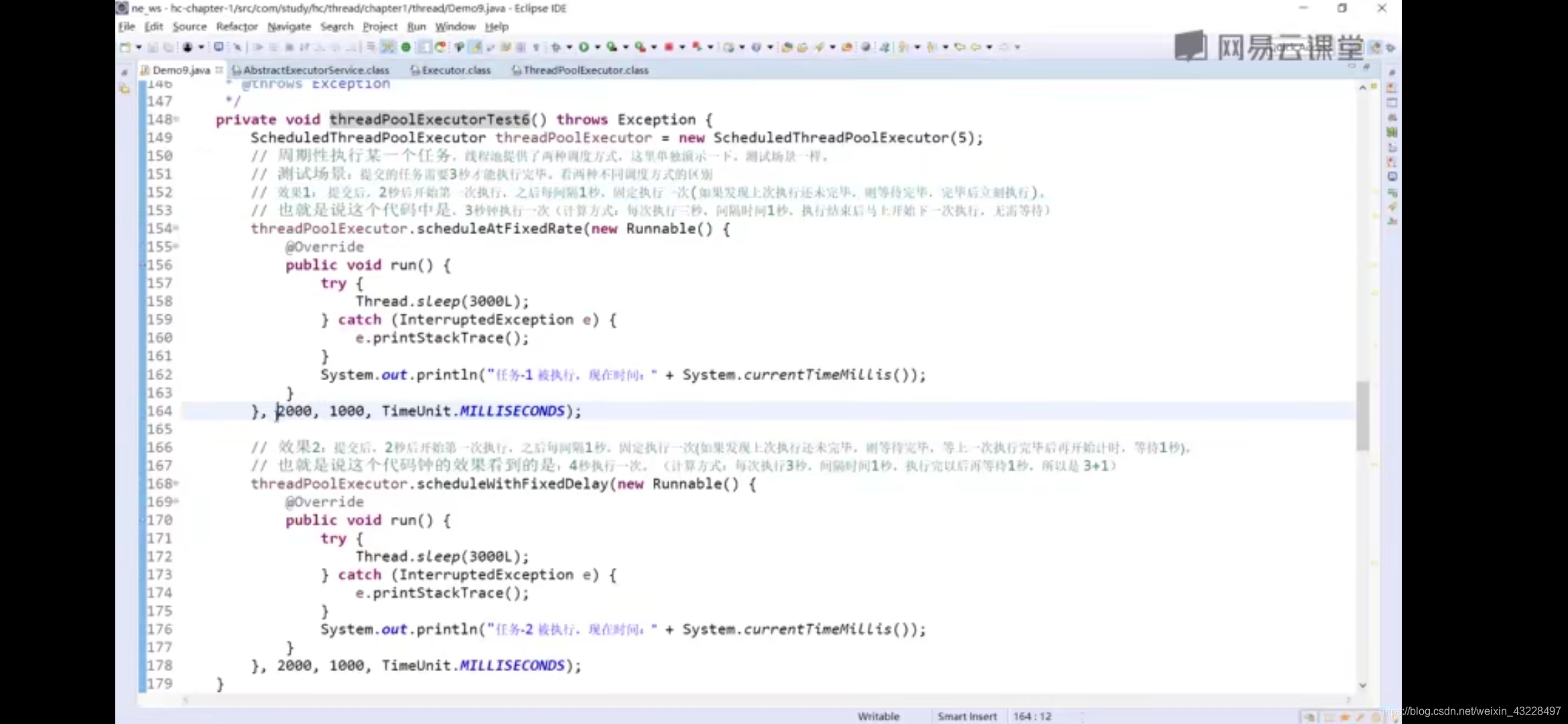Open the Project menu
Screen dimensions: 1568x724
[380, 27]
